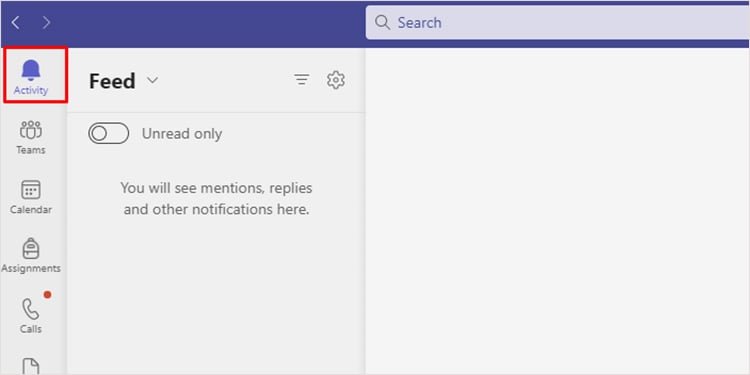Select the Calls phone icon
Viewport: 750px width, 375px height.
point(31,309)
